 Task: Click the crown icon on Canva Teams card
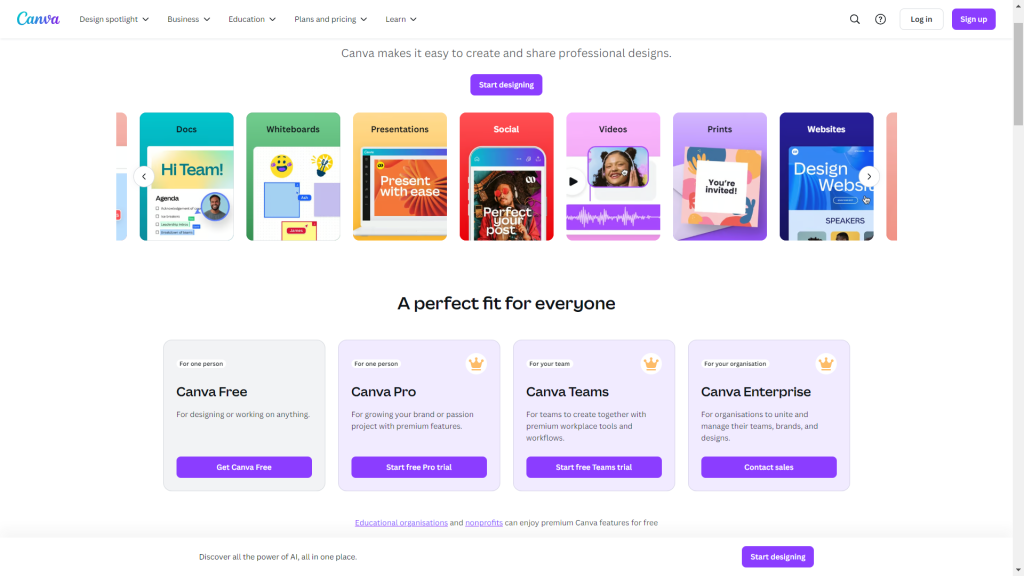pos(651,364)
